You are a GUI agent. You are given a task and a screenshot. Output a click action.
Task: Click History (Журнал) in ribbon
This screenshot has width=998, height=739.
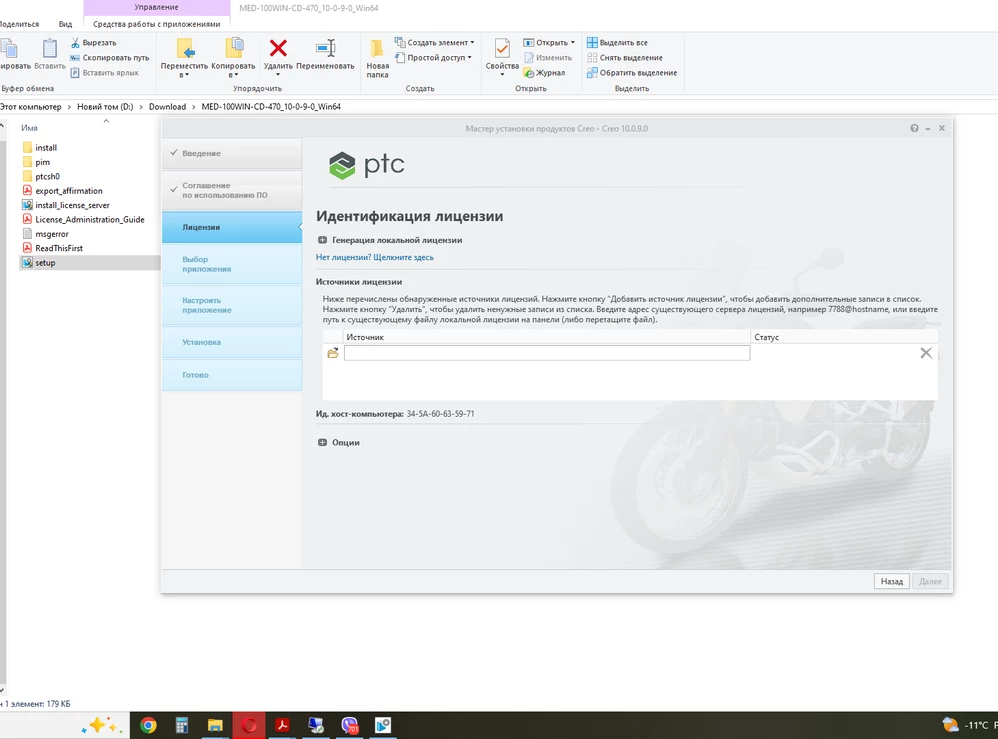544,73
